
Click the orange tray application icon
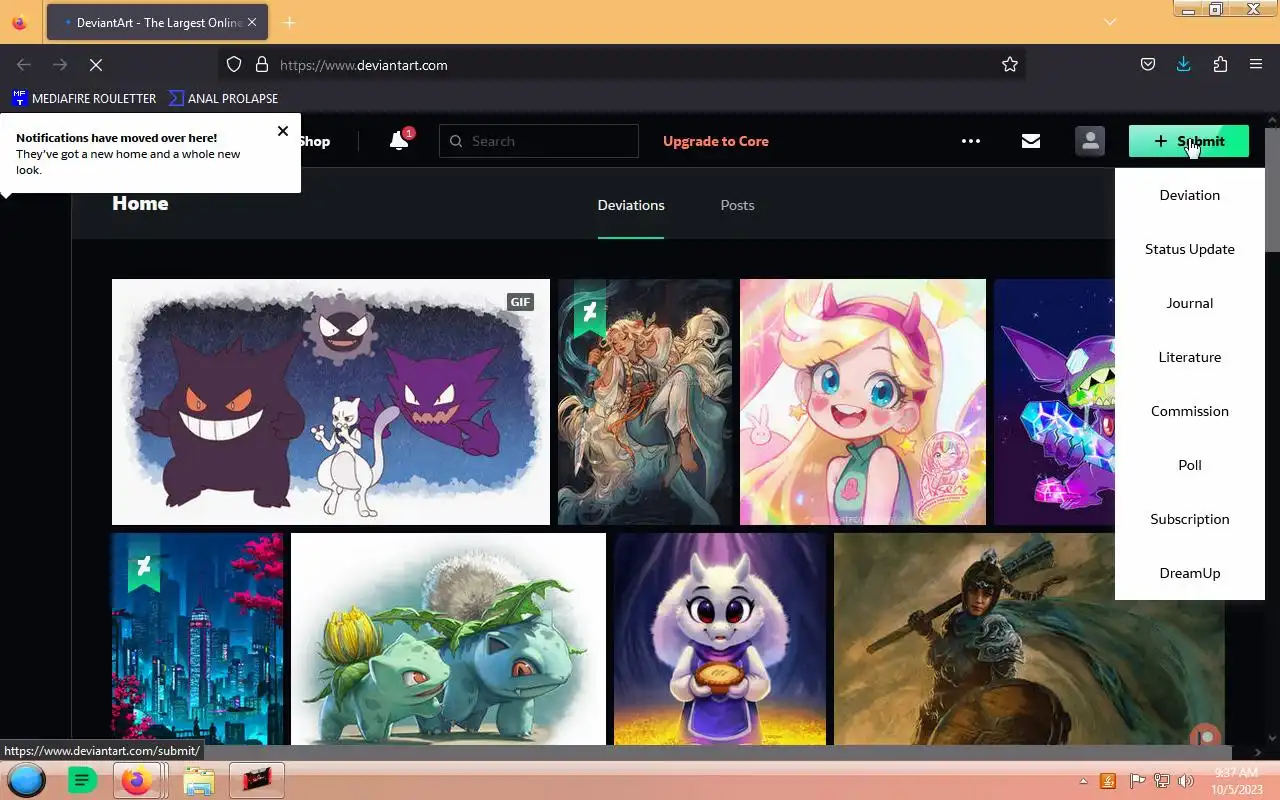1108,781
